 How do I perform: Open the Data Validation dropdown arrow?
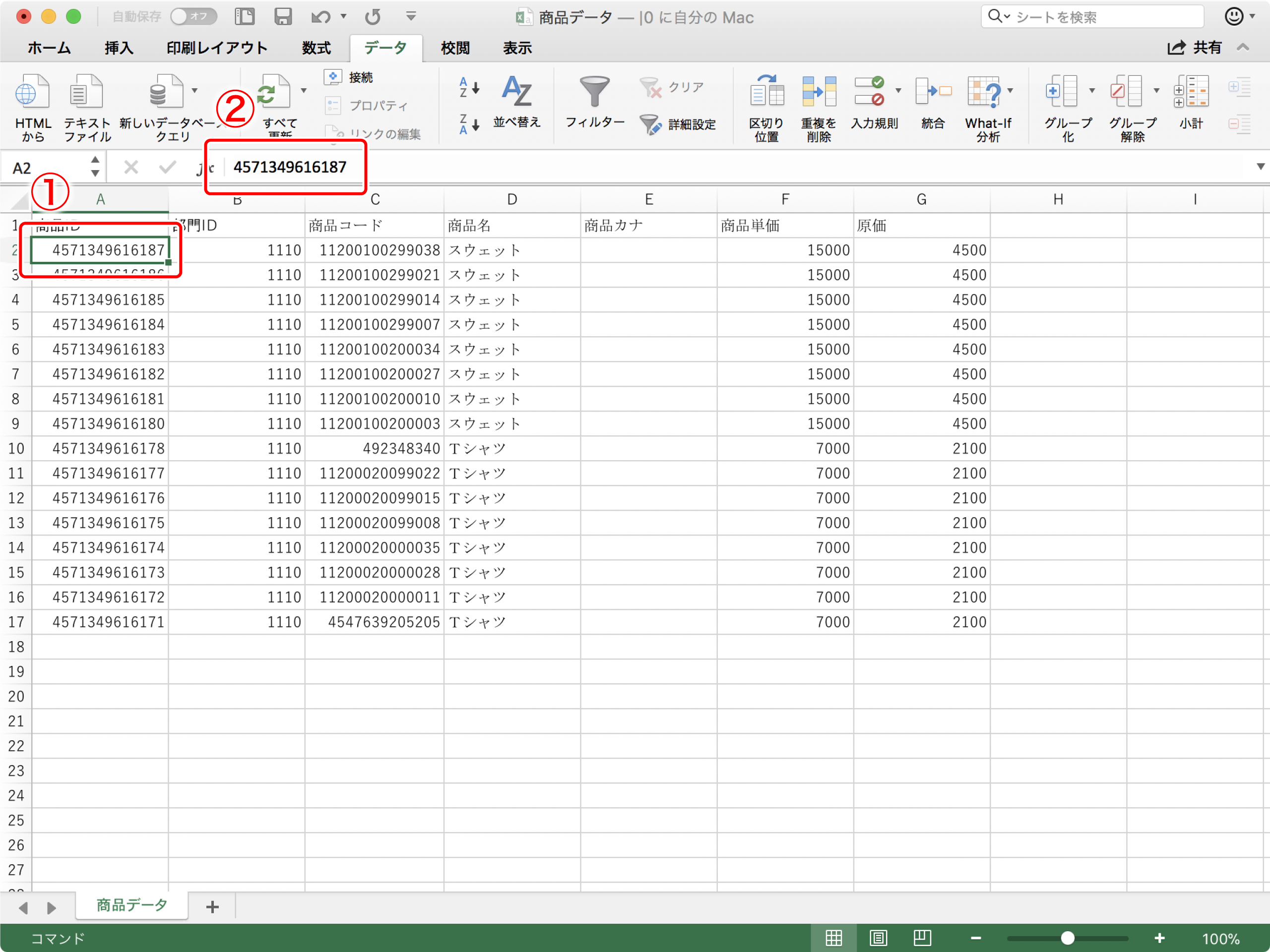[x=898, y=90]
